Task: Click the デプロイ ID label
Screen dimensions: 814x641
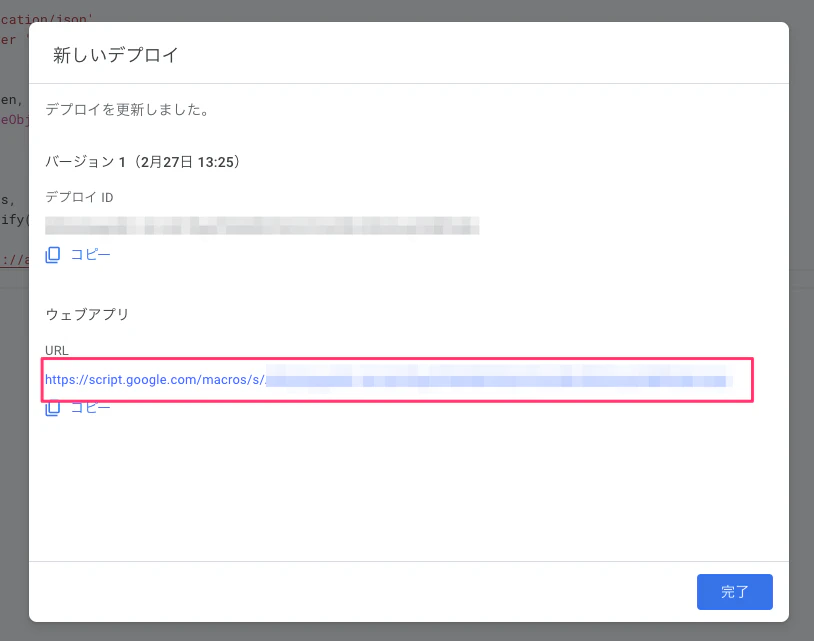Action: (x=79, y=197)
